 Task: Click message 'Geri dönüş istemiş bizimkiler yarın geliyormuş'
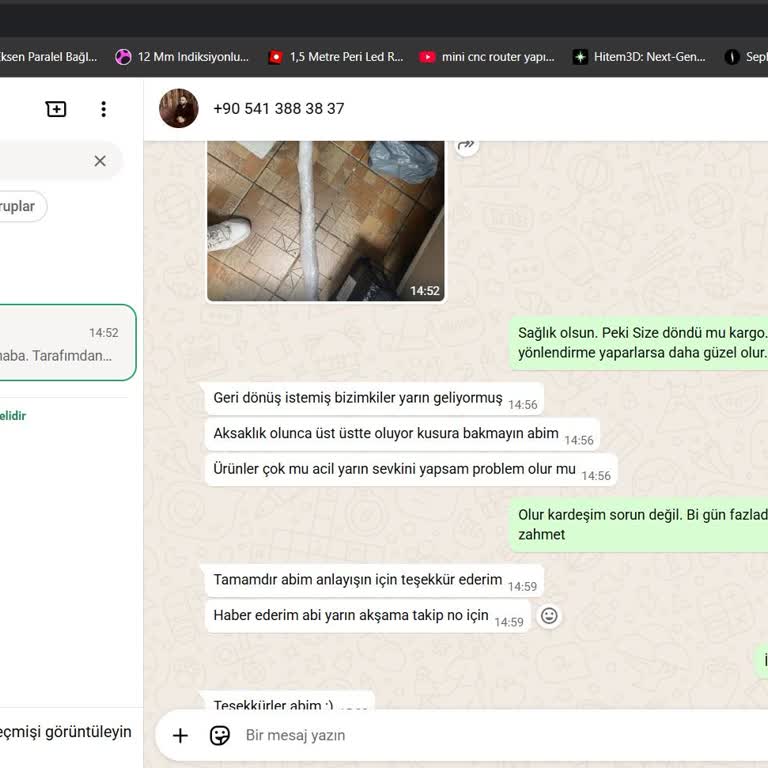pyautogui.click(x=375, y=398)
